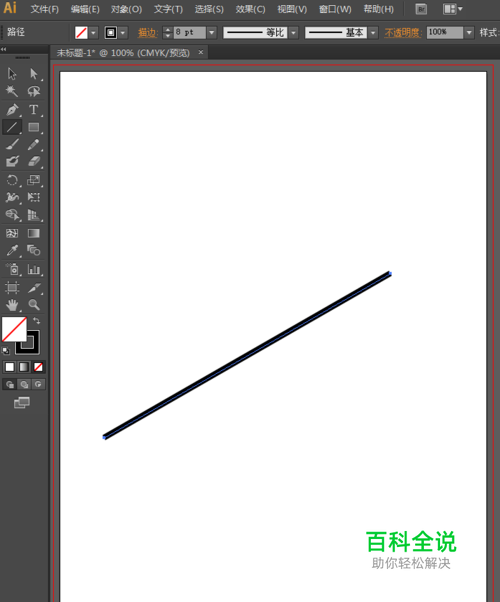Change the screen mode
500x602 pixels.
[x=22, y=402]
